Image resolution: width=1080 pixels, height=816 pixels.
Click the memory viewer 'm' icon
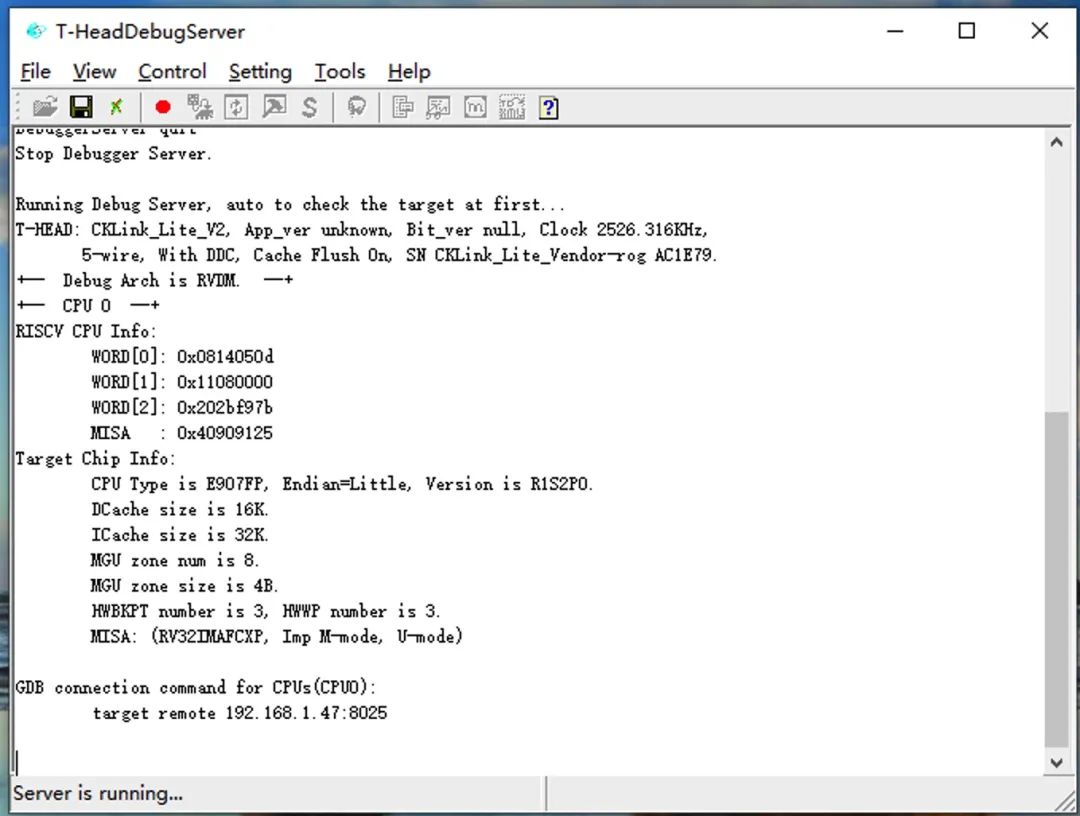point(475,106)
